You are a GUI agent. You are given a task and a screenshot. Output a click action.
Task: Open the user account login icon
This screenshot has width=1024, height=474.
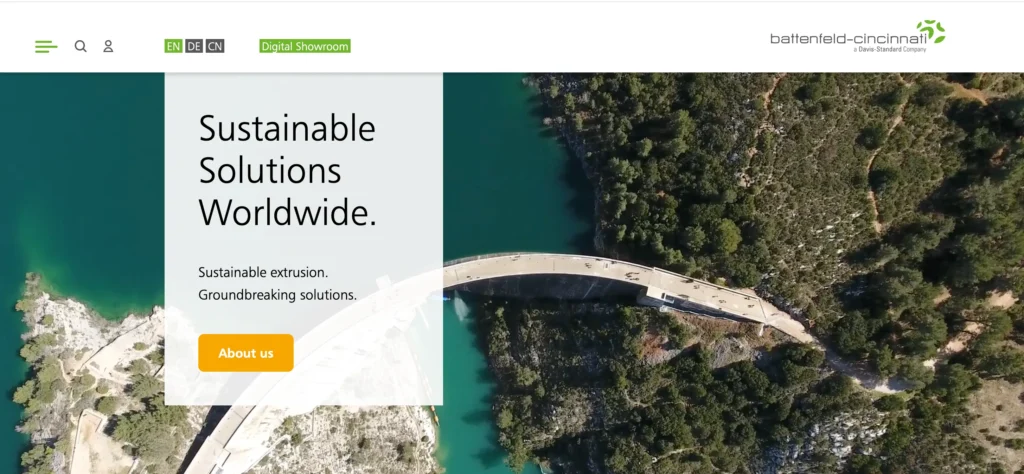(x=108, y=46)
